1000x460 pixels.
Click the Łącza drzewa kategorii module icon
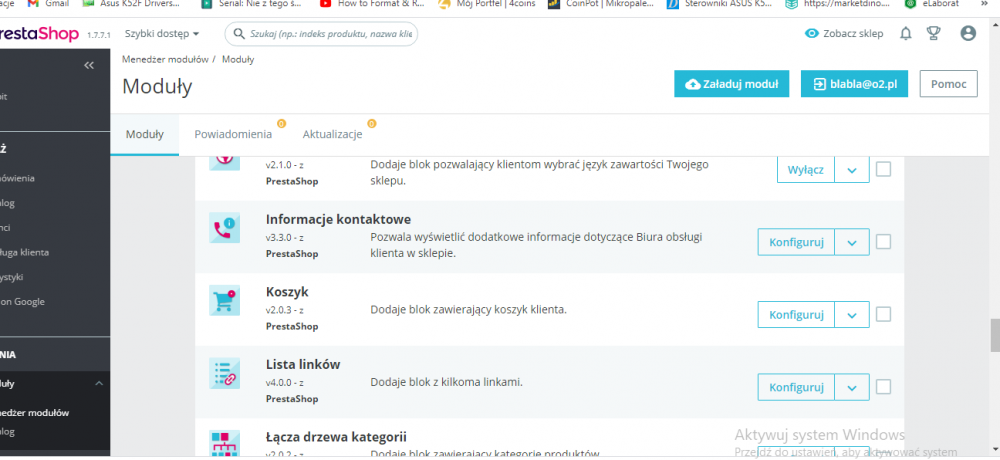[x=224, y=445]
